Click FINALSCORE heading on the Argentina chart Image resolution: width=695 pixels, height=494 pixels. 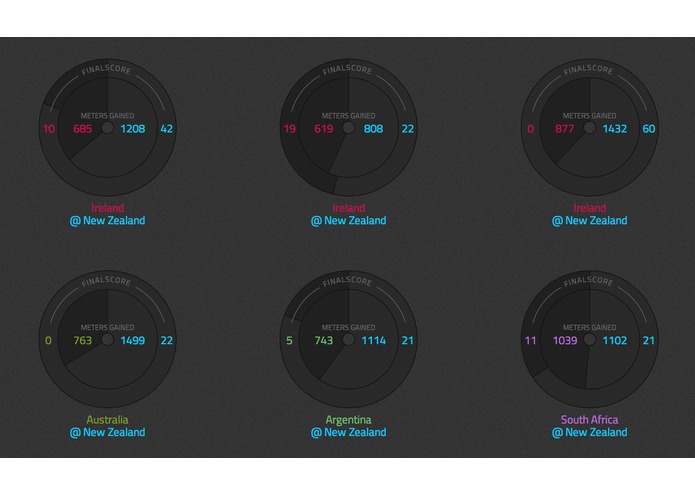pos(348,281)
